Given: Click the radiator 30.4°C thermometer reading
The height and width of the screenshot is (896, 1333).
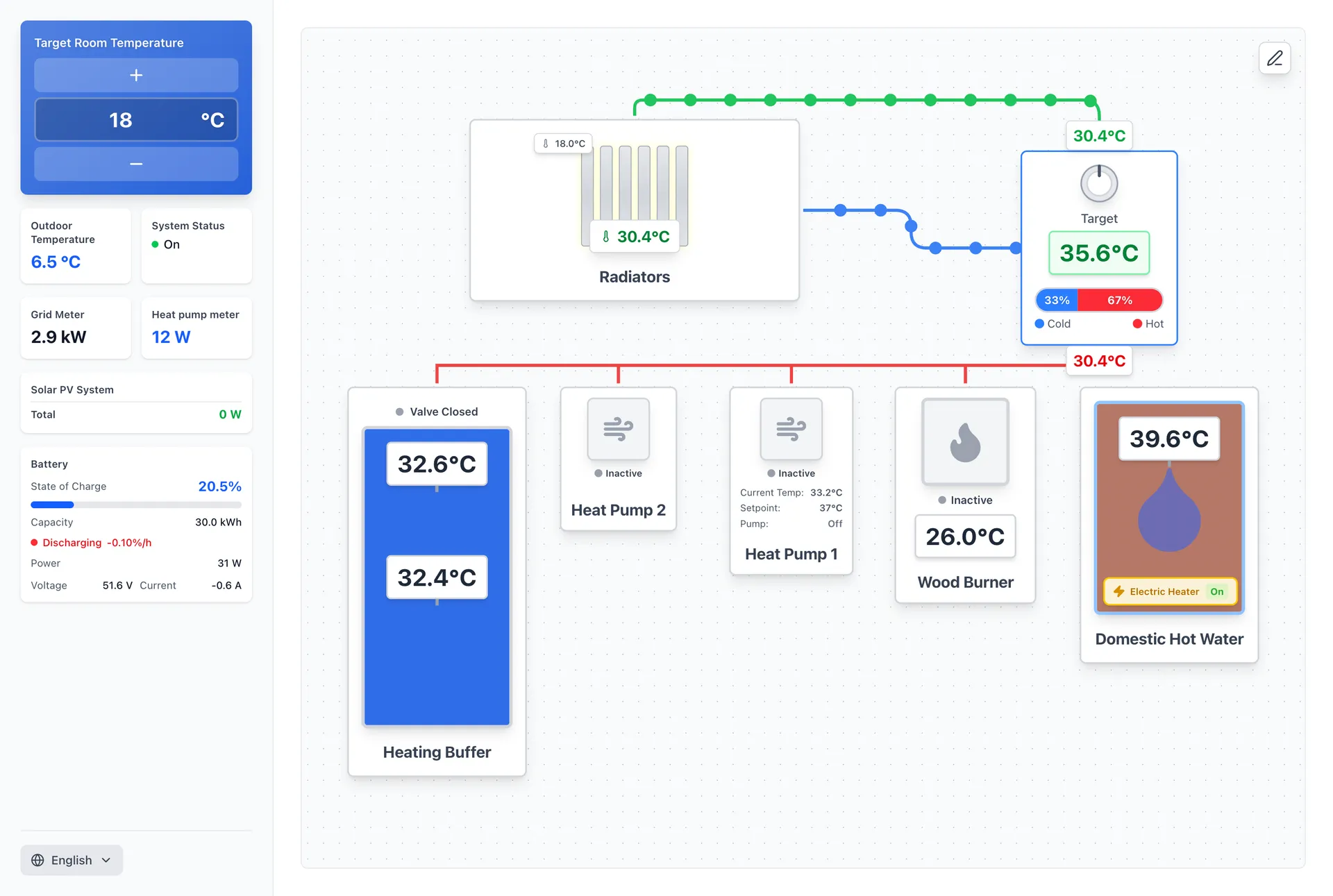Looking at the screenshot, I should 635,237.
